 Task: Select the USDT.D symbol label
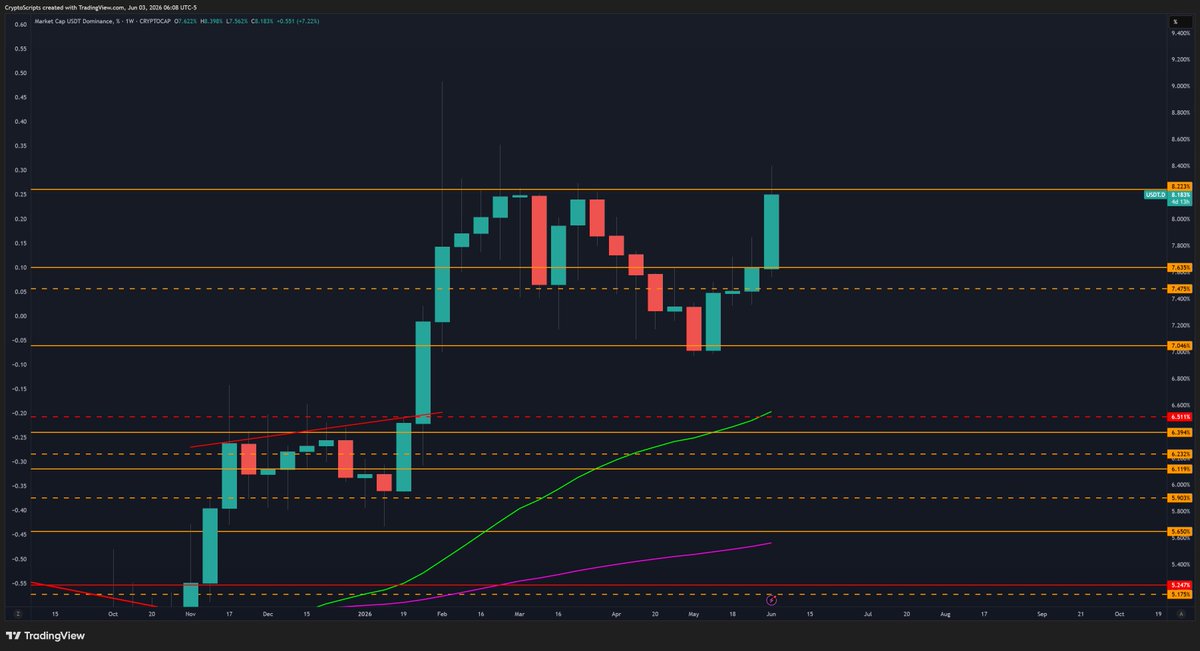click(x=1155, y=195)
